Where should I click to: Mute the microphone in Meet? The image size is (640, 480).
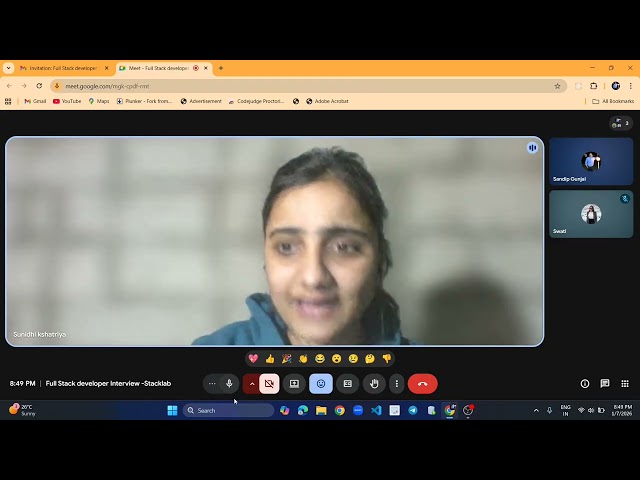(229, 384)
